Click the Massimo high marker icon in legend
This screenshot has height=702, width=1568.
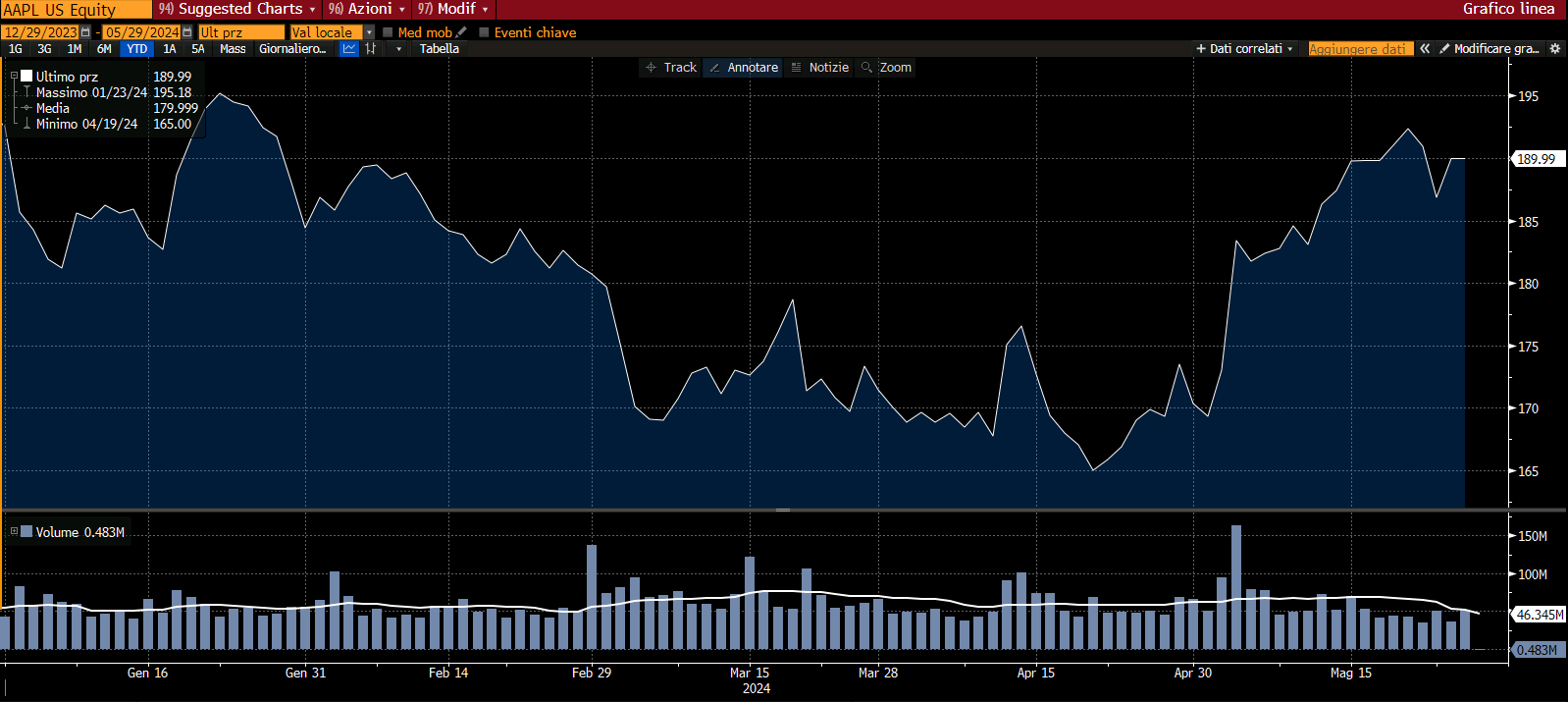click(26, 92)
